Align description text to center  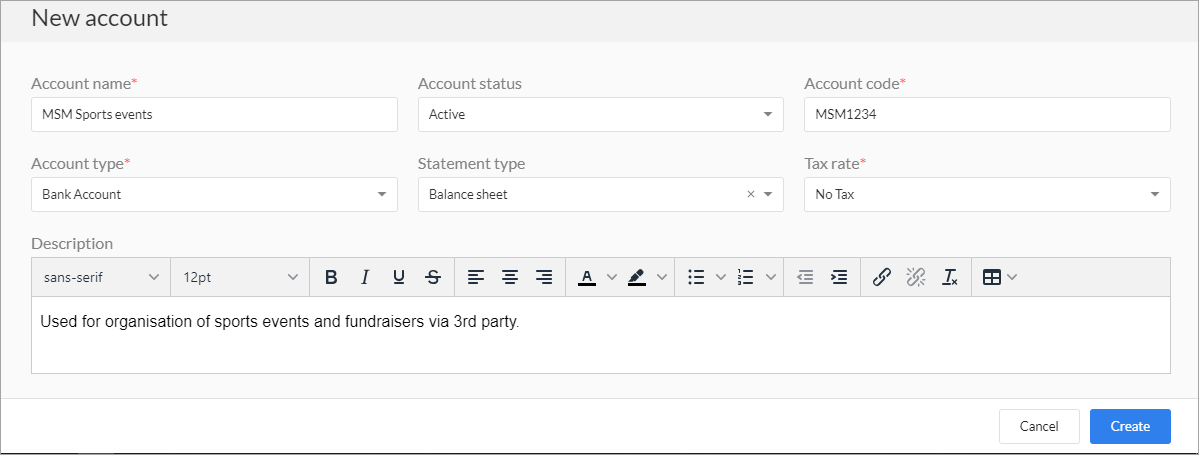tap(510, 277)
